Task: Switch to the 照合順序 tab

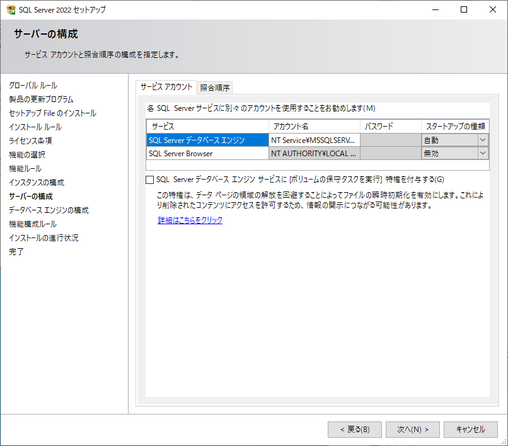Action: pos(215,88)
